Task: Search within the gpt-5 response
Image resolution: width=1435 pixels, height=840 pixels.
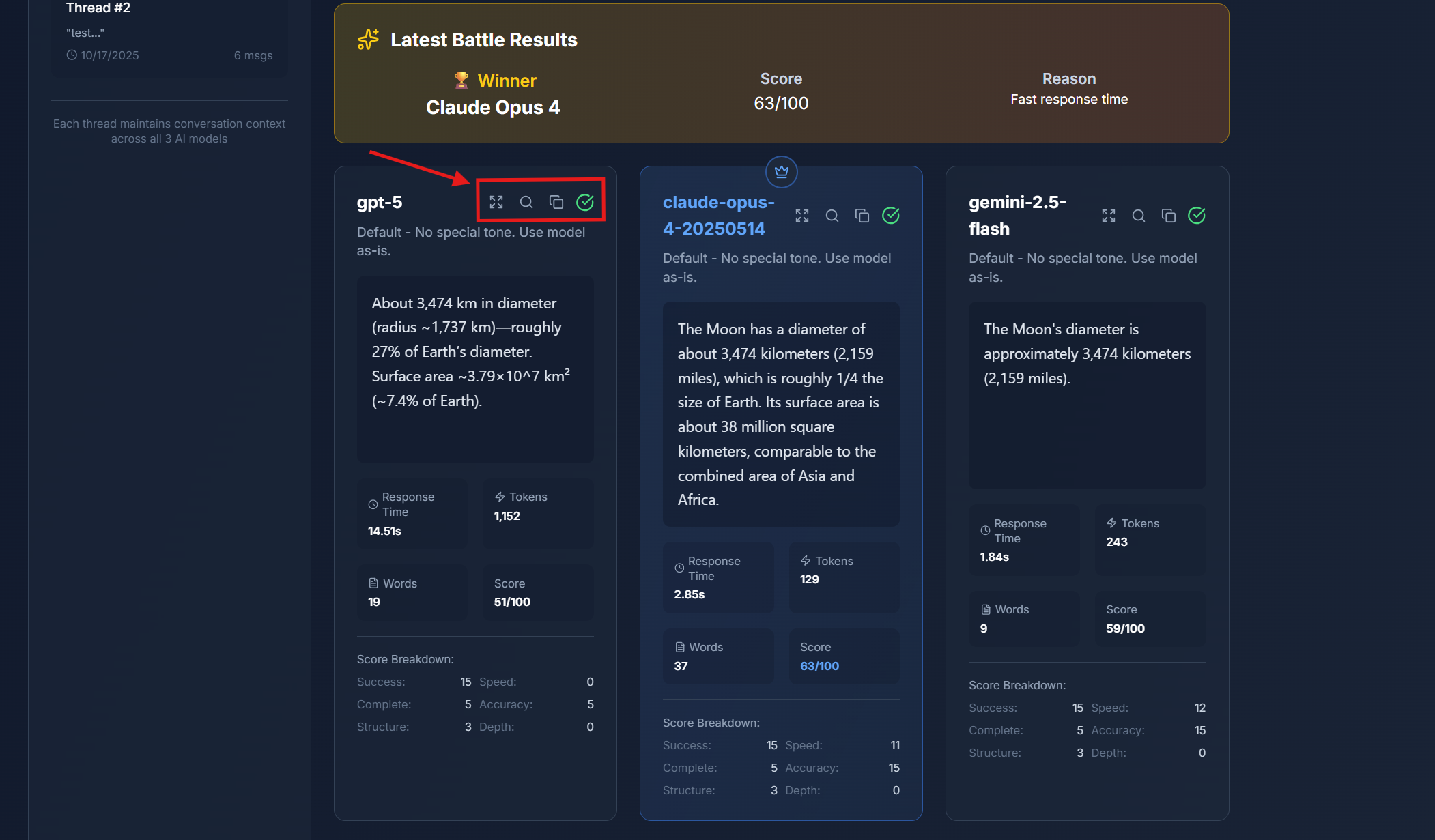Action: (x=526, y=202)
